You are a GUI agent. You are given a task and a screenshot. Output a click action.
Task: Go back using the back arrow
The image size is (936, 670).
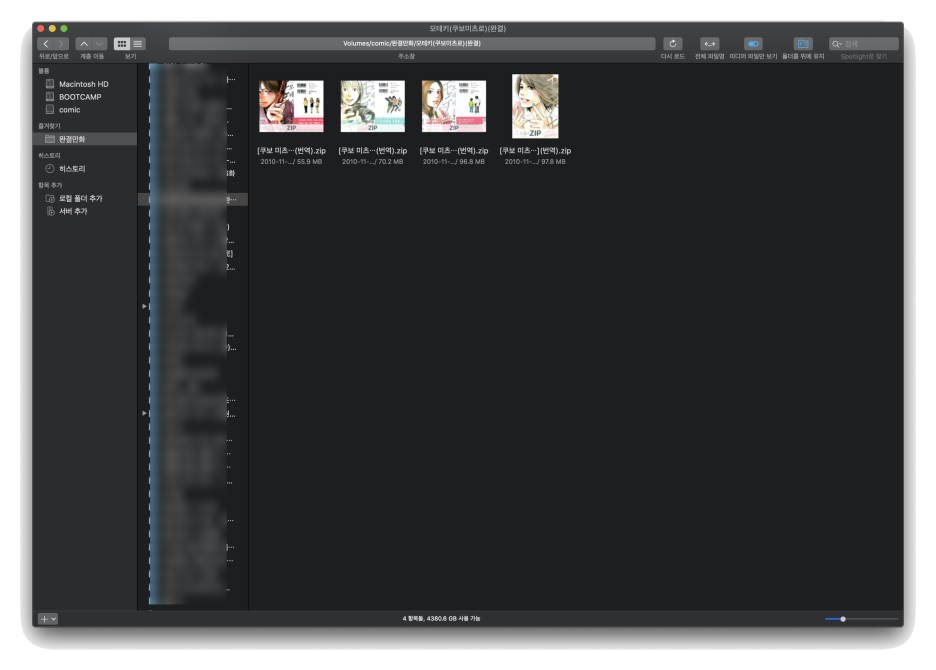pos(45,43)
